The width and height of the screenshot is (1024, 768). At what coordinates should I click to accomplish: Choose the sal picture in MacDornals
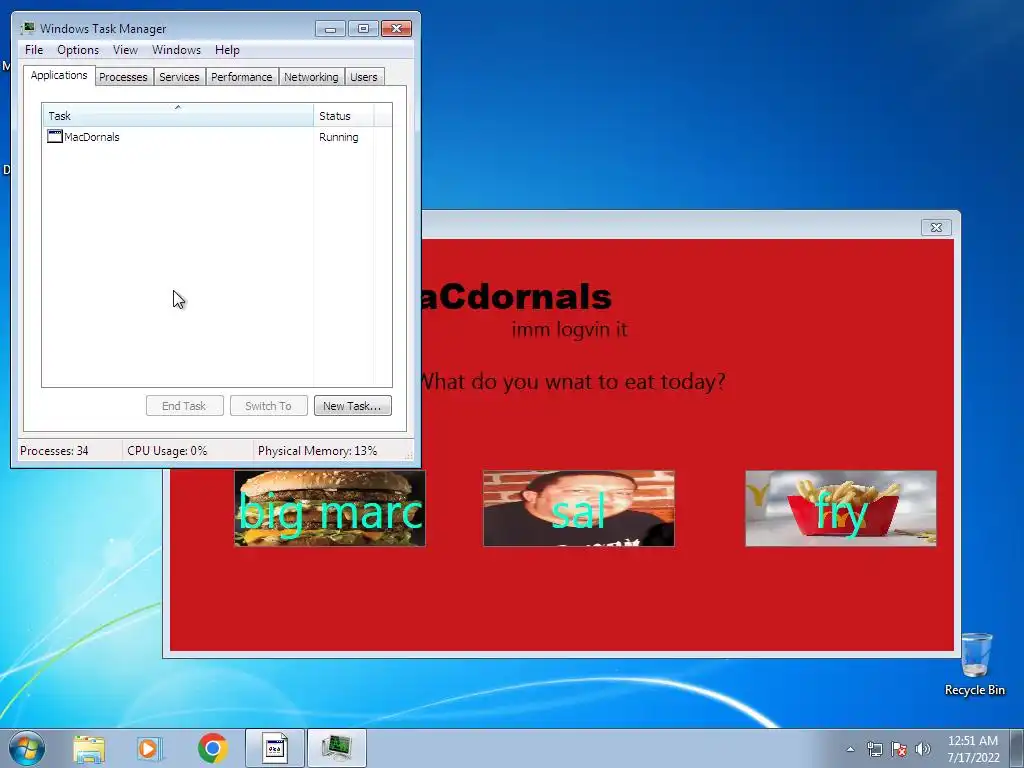point(579,508)
